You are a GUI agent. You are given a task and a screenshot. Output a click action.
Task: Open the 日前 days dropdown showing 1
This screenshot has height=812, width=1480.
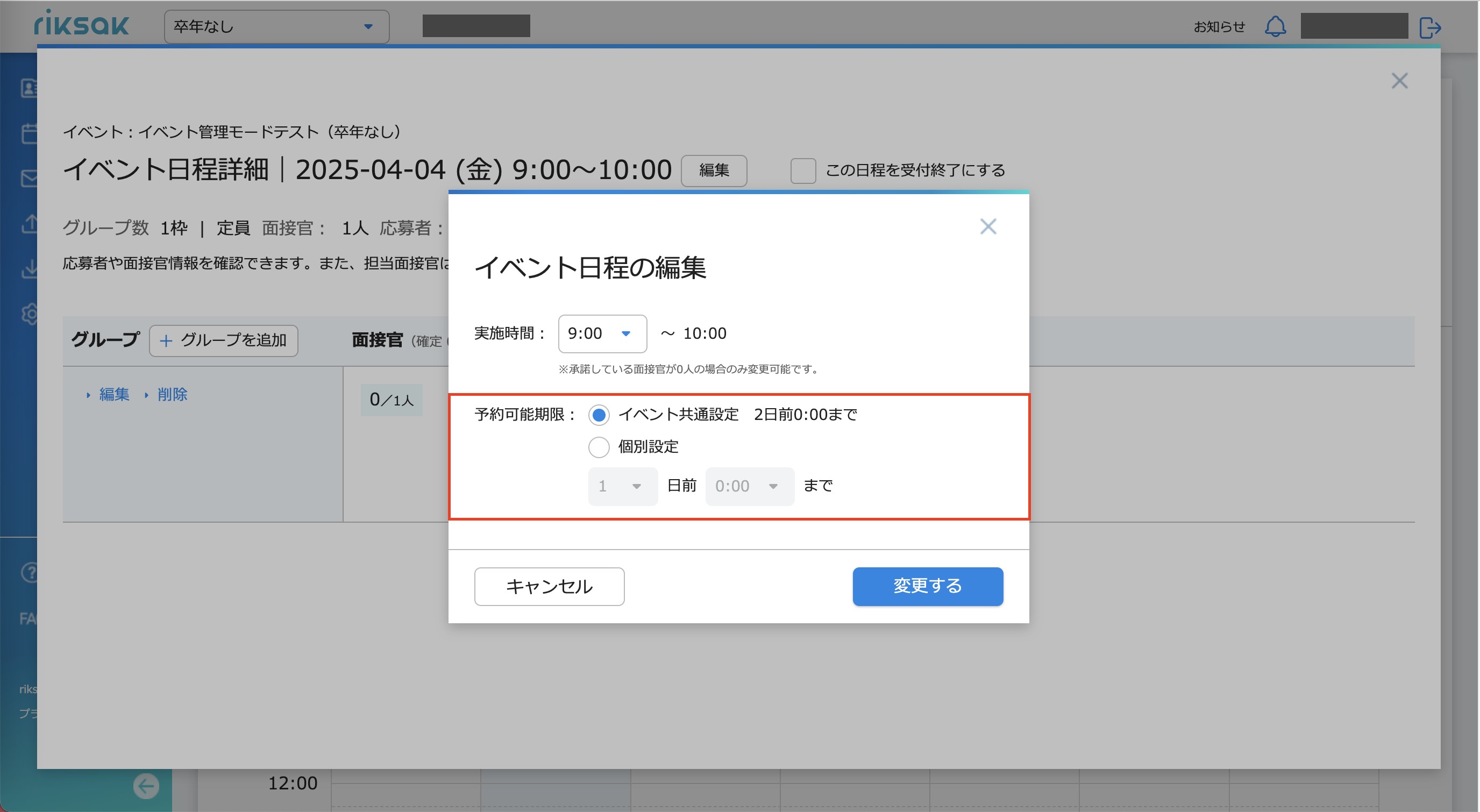[623, 486]
